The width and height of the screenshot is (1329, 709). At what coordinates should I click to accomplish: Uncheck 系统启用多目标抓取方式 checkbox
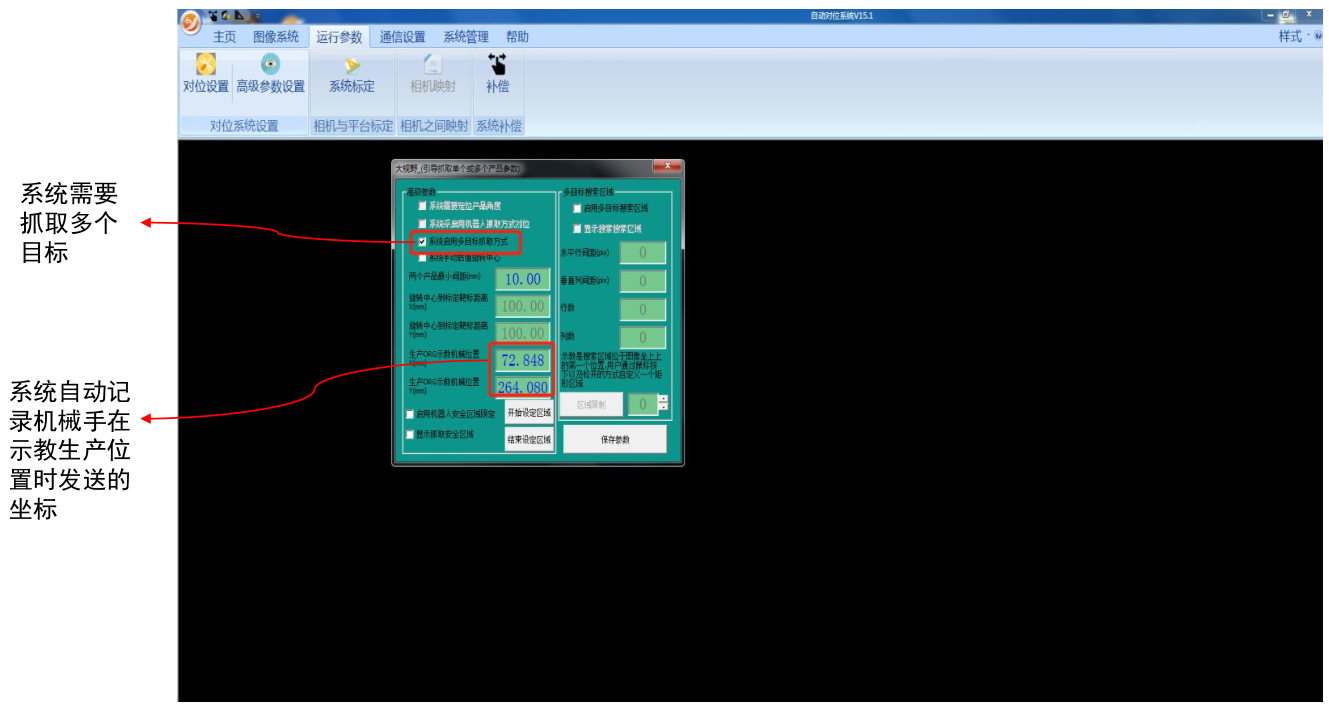(422, 241)
